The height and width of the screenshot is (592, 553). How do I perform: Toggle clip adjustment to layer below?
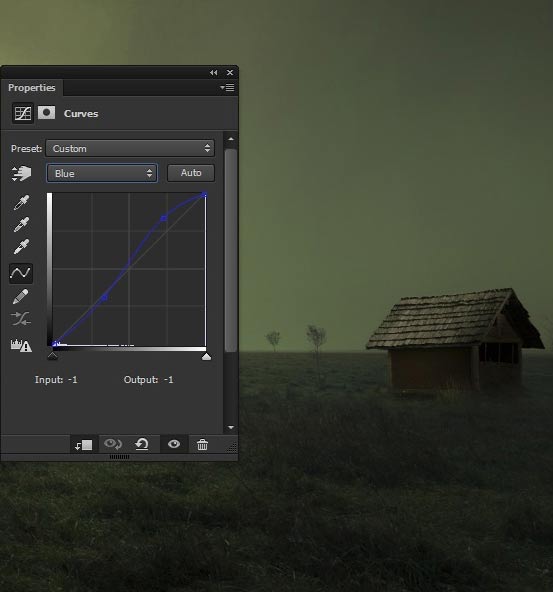pos(84,445)
